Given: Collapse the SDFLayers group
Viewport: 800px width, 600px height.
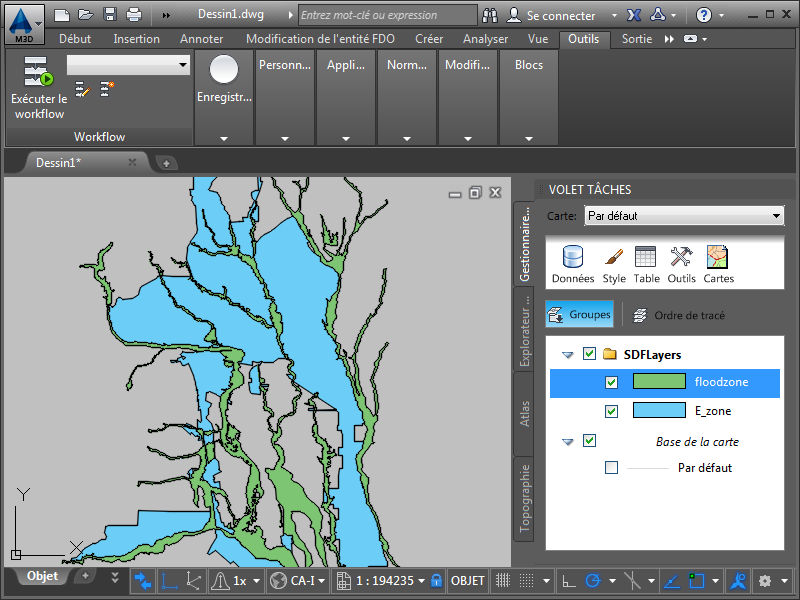Looking at the screenshot, I should [x=568, y=354].
